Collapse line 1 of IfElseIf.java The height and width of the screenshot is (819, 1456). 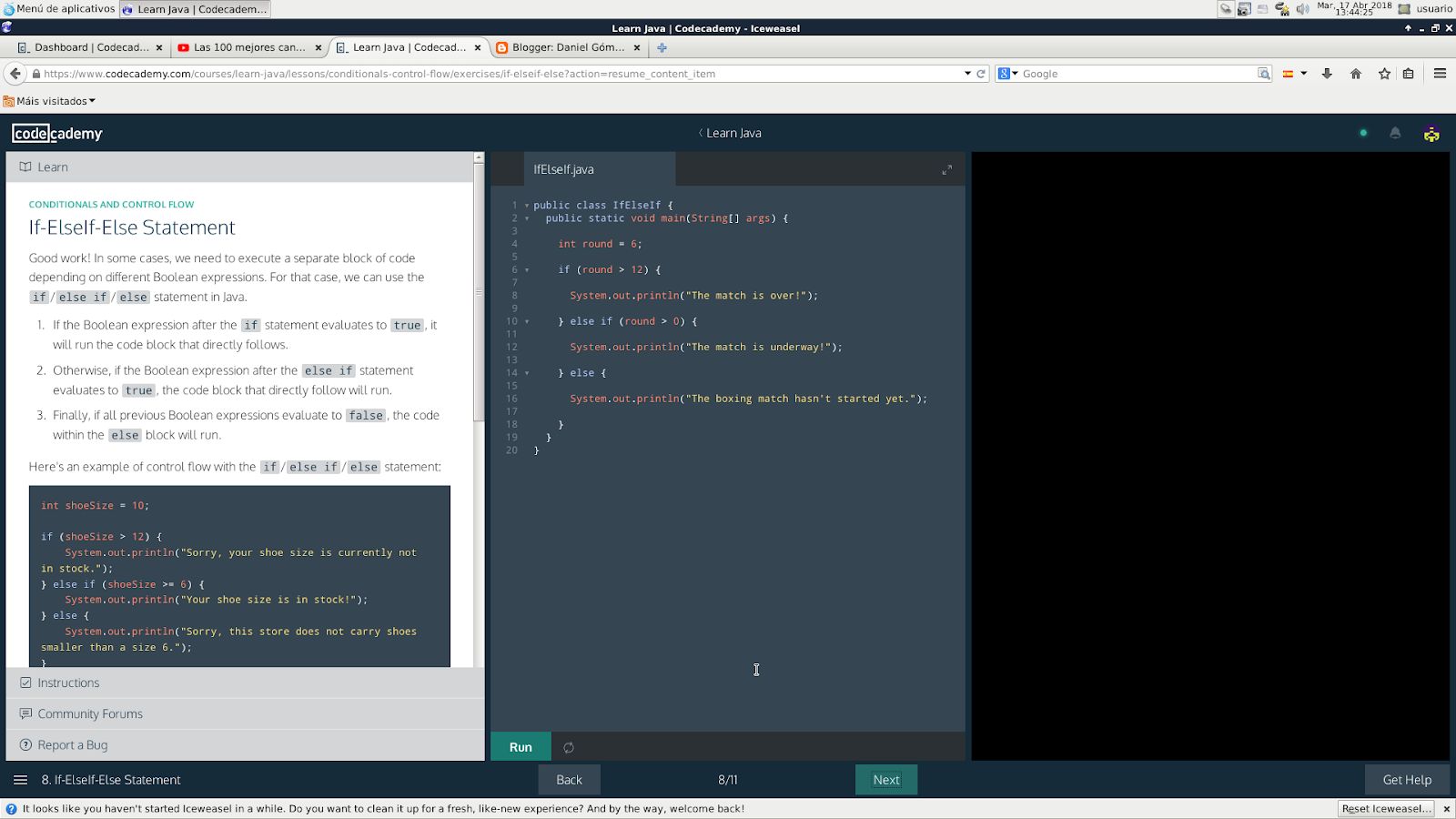click(x=526, y=205)
